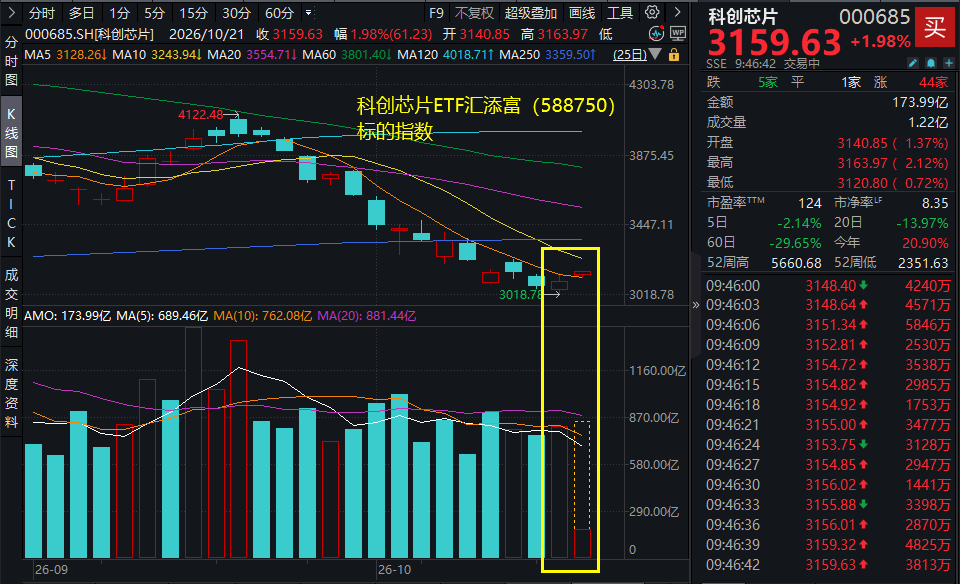The height and width of the screenshot is (584, 960).
Task: Toggle the yellow lock icon
Action: click(x=674, y=55)
